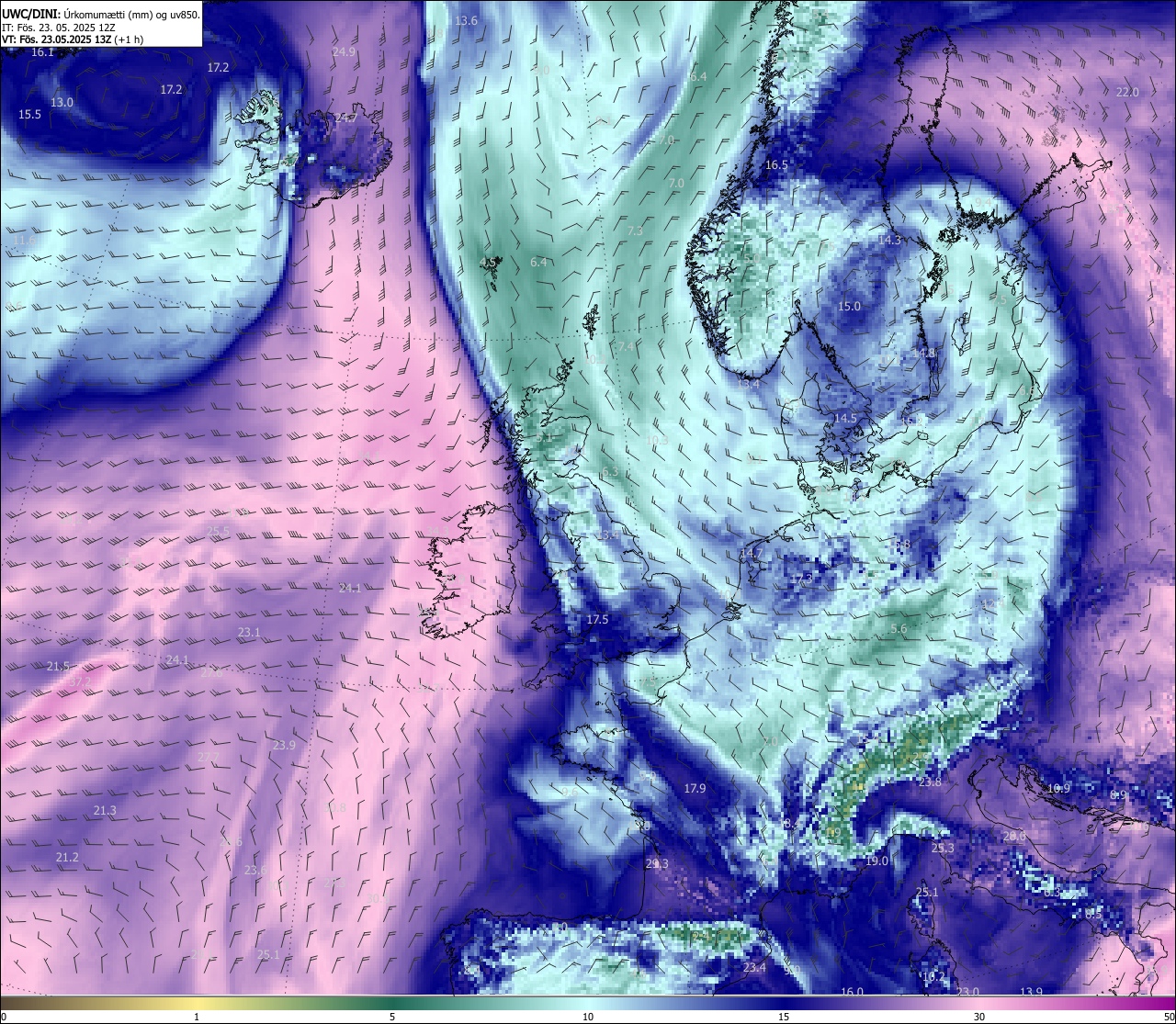
Task: Click the 24.9 value north of Iceland
Action: click(x=344, y=52)
